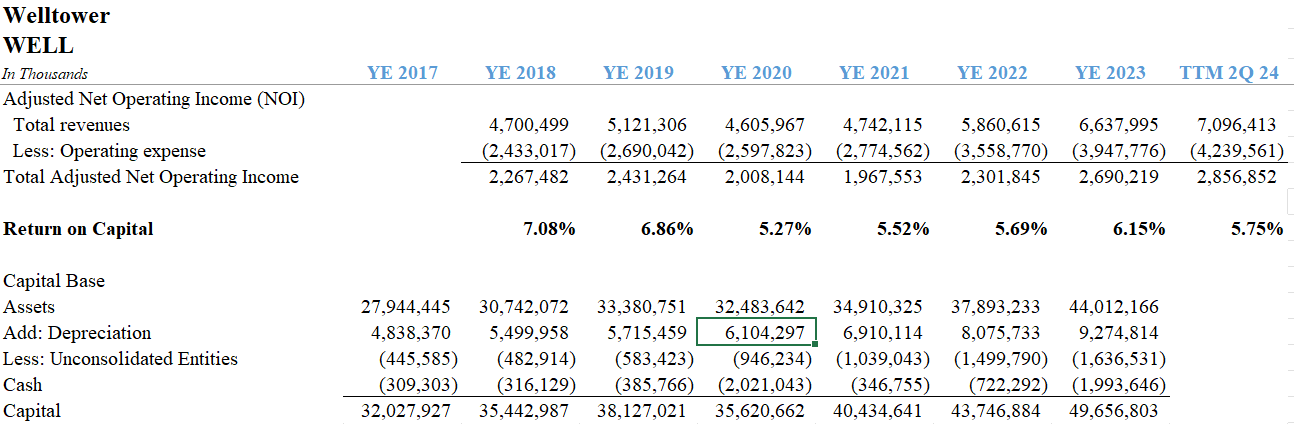The width and height of the screenshot is (1294, 424).
Task: Select depreciation value 9,274,814
Action: [1119, 333]
